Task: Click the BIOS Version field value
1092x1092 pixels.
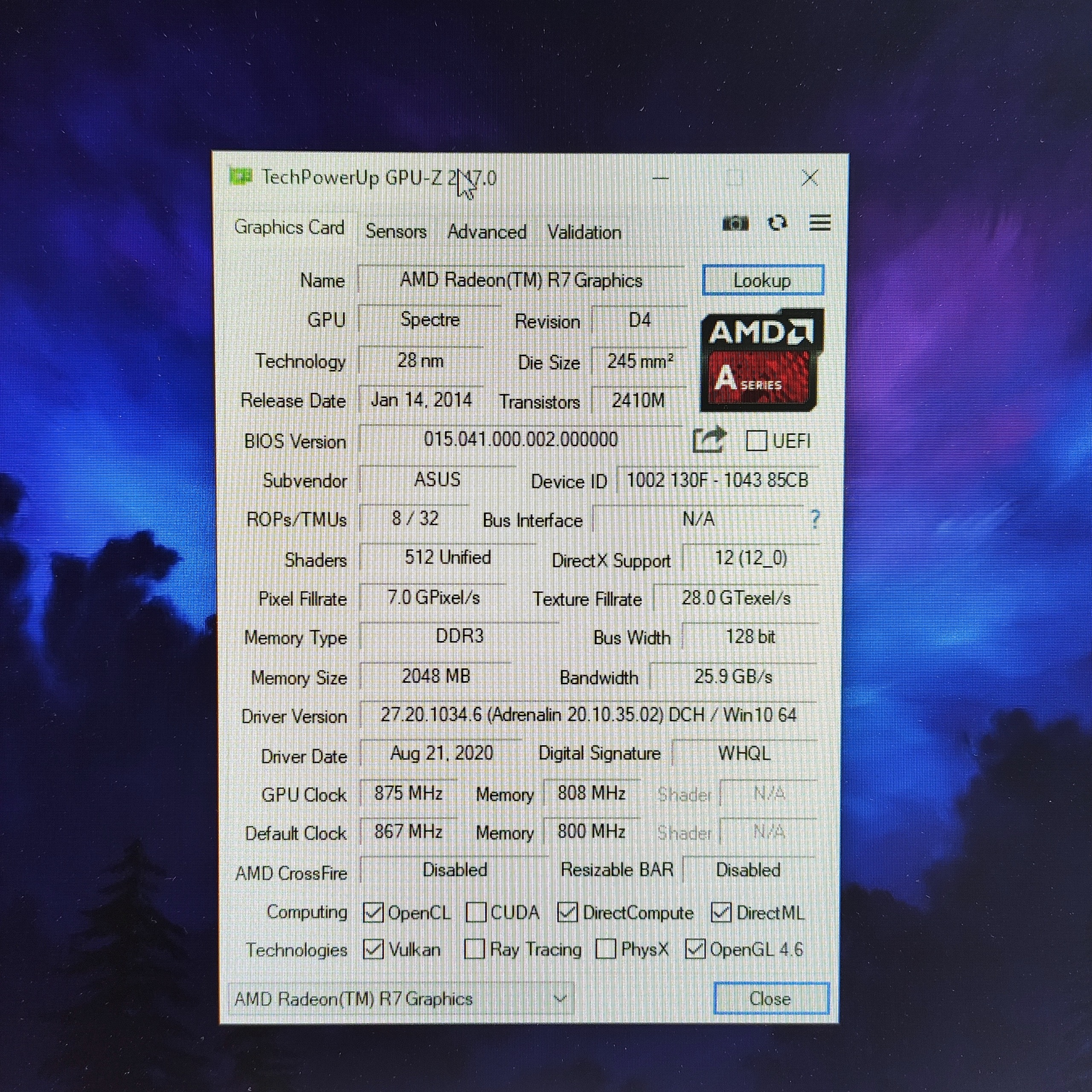Action: tap(521, 439)
